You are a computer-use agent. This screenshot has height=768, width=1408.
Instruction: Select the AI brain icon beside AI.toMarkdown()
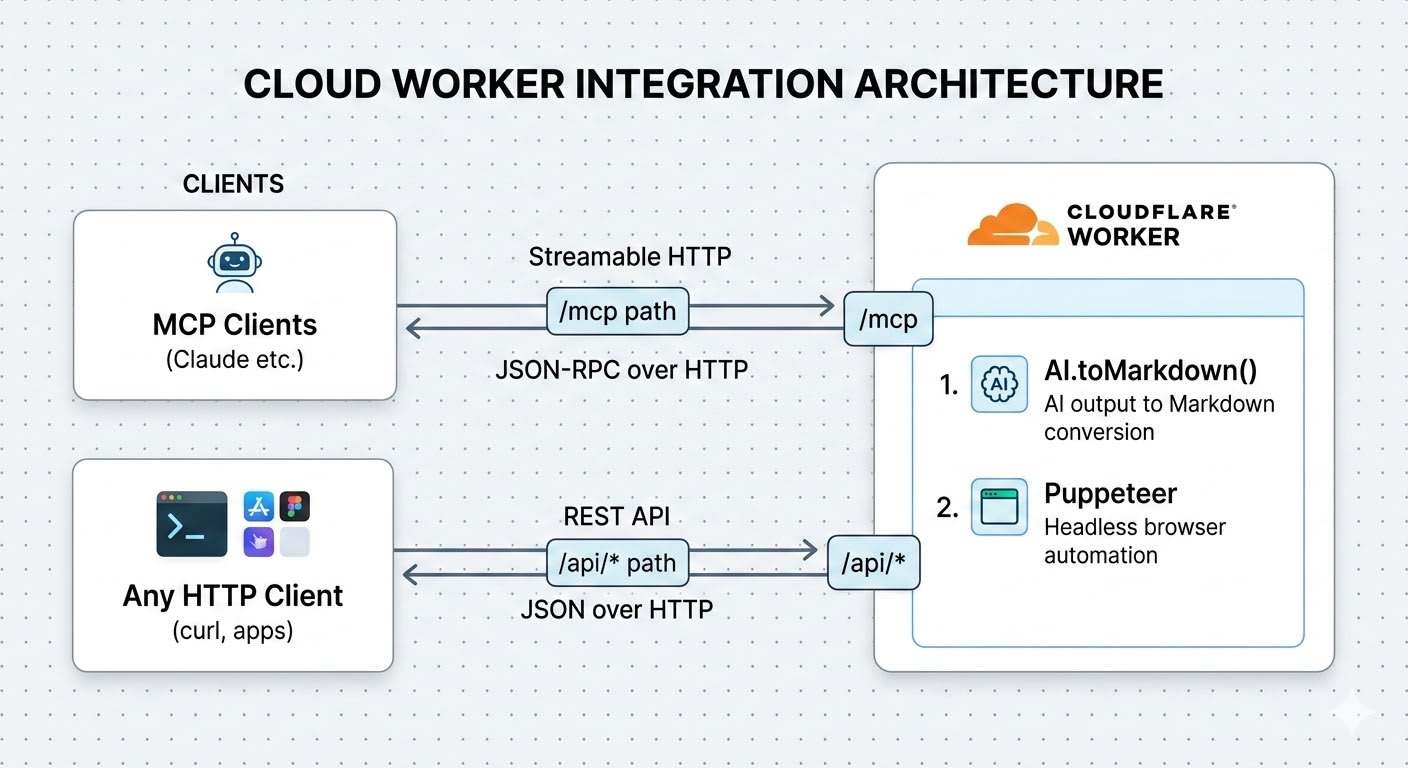(999, 384)
